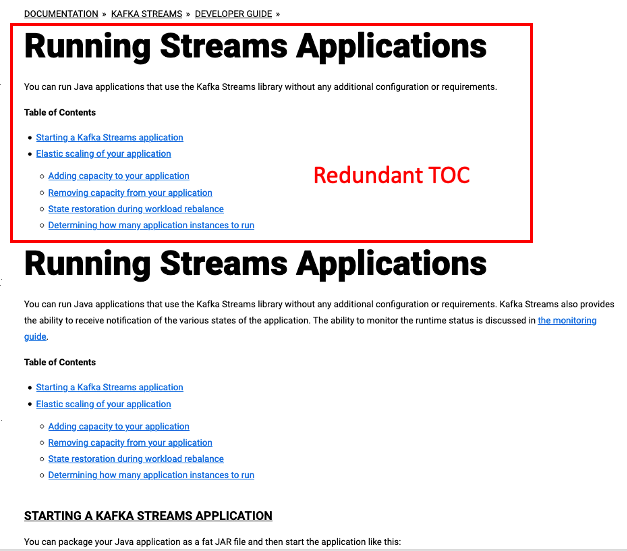Click the 'STARTING A KAFKA STREAMS APPLICATION' heading
The height and width of the screenshot is (551, 627).
click(148, 516)
